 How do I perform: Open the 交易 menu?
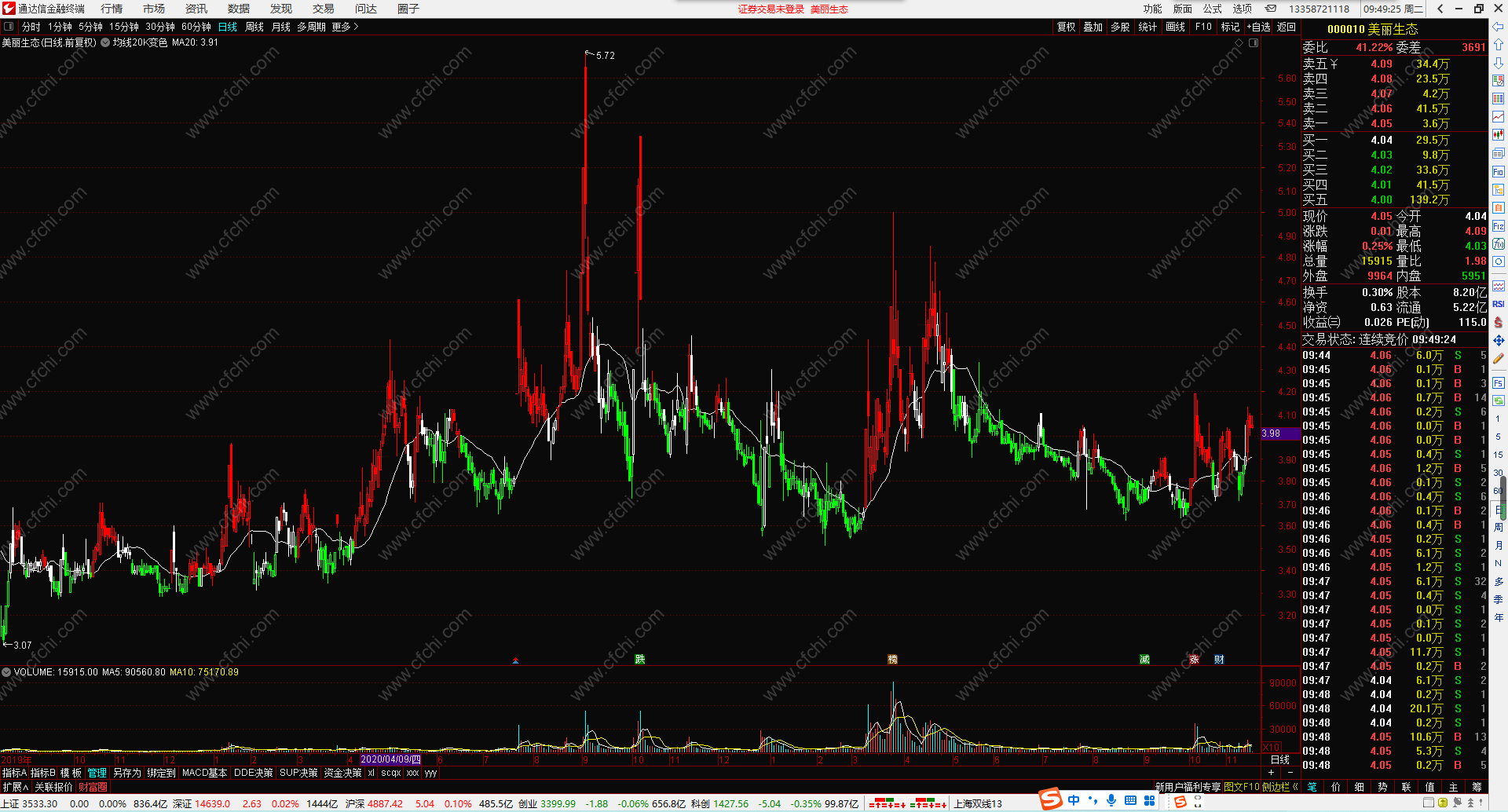pos(324,9)
